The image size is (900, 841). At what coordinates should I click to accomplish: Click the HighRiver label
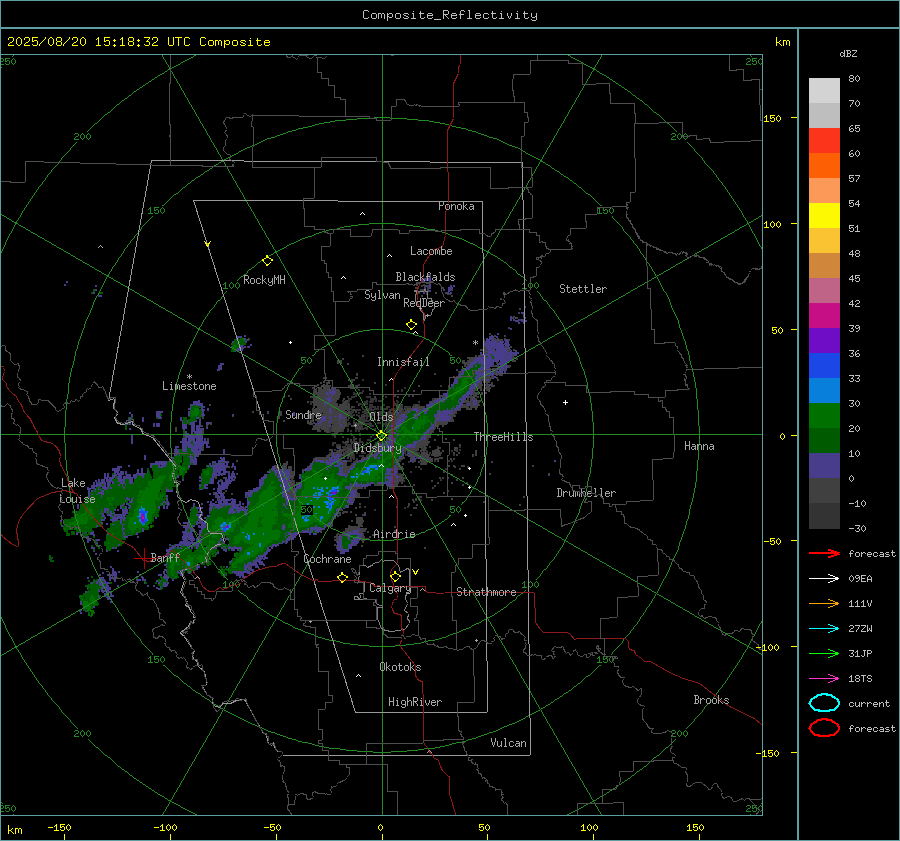coord(415,702)
